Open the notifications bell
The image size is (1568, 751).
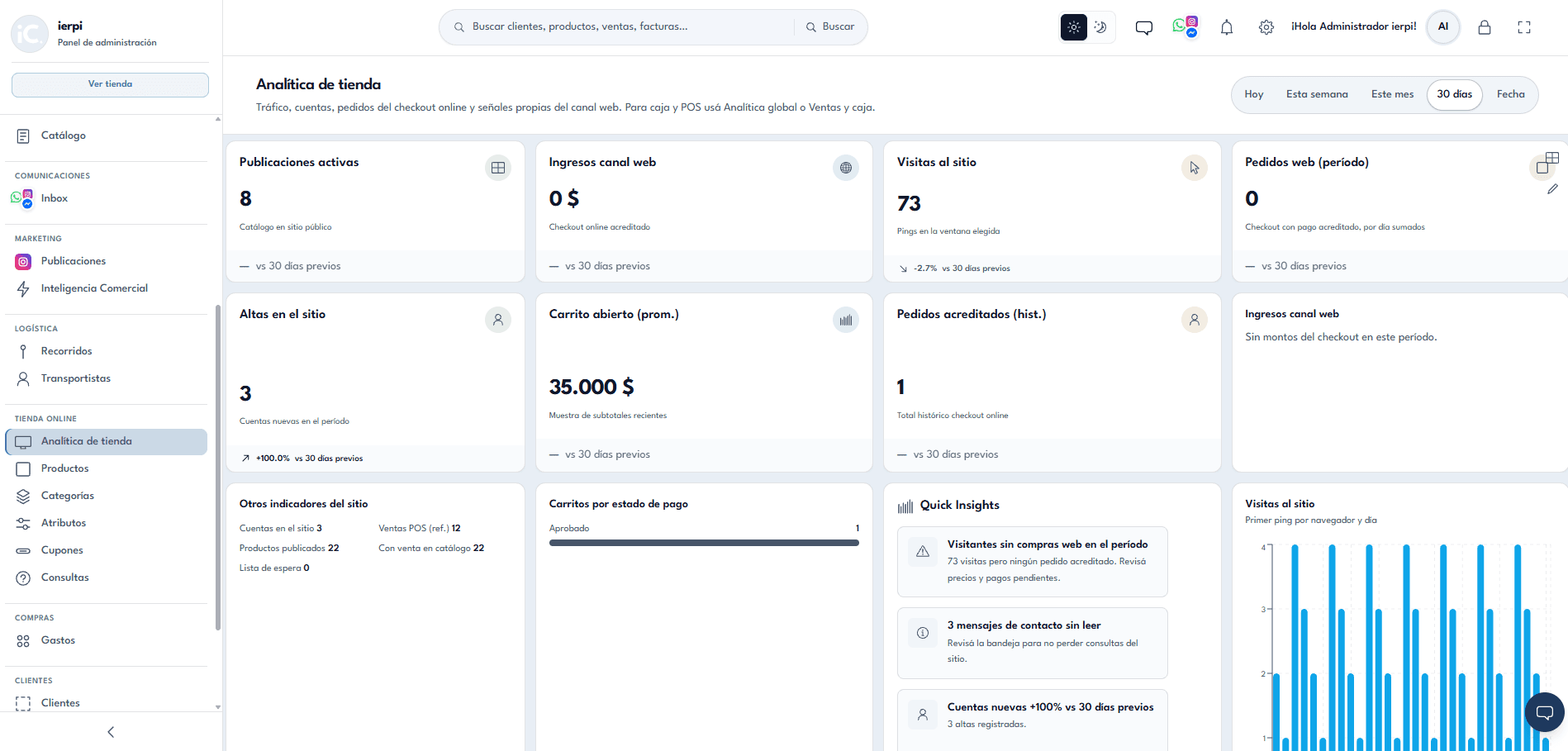(1227, 27)
